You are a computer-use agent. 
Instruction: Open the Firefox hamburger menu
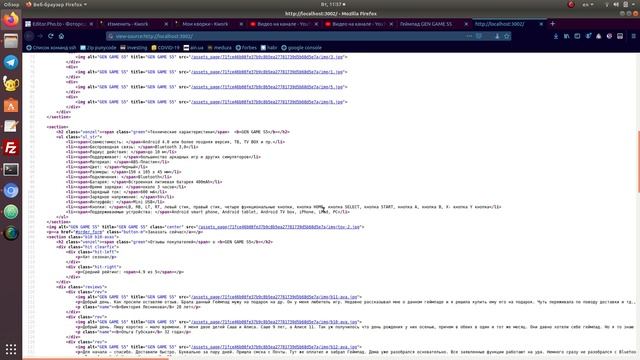click(x=633, y=36)
